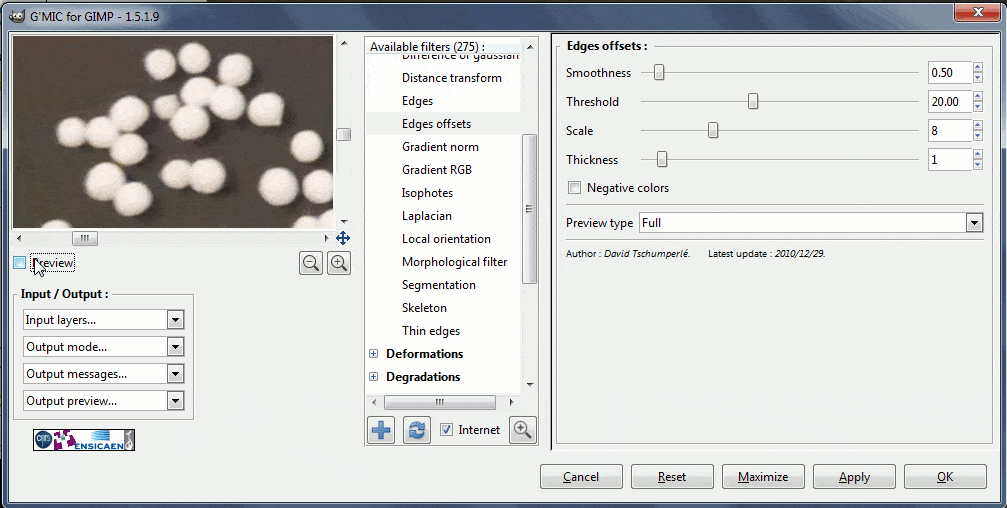1007x508 pixels.
Task: Uncheck the Internet checkbox
Action: coord(446,430)
